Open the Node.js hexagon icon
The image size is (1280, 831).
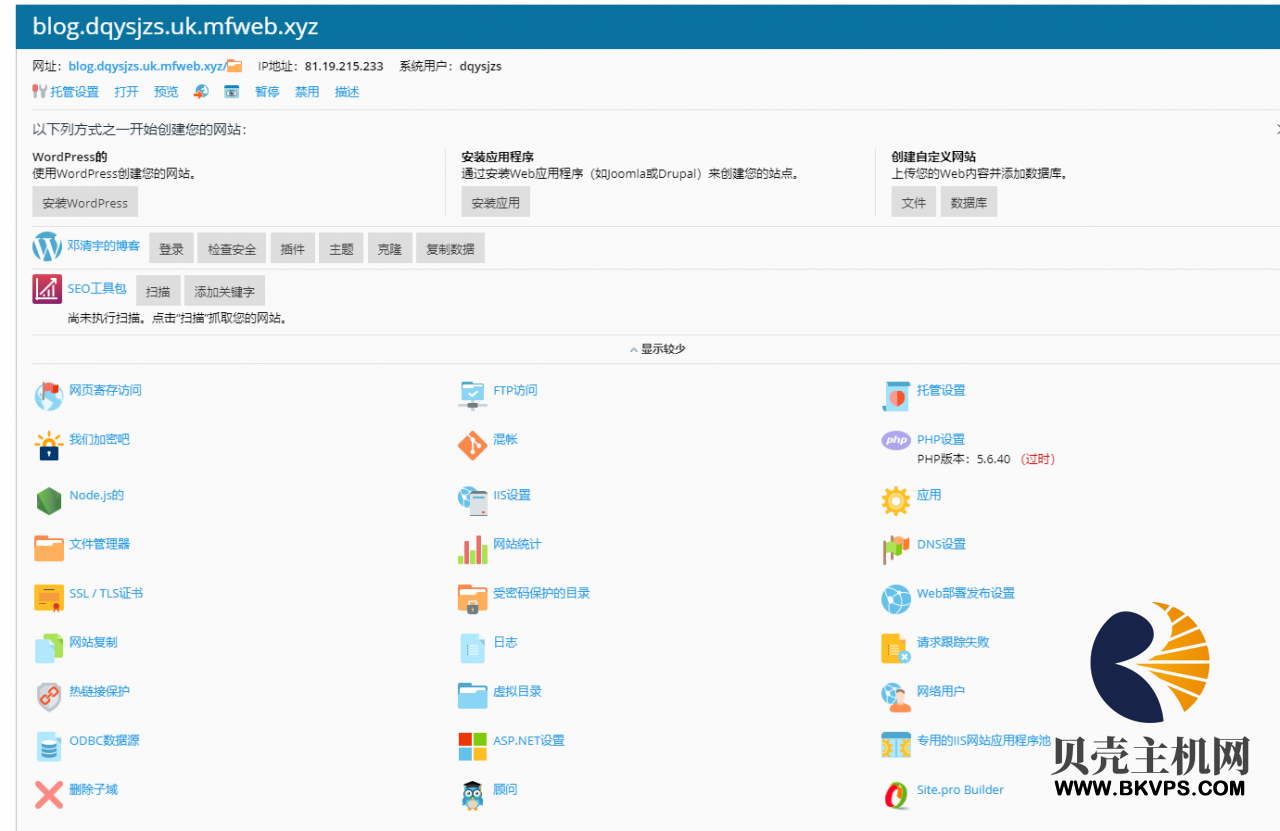[49, 500]
